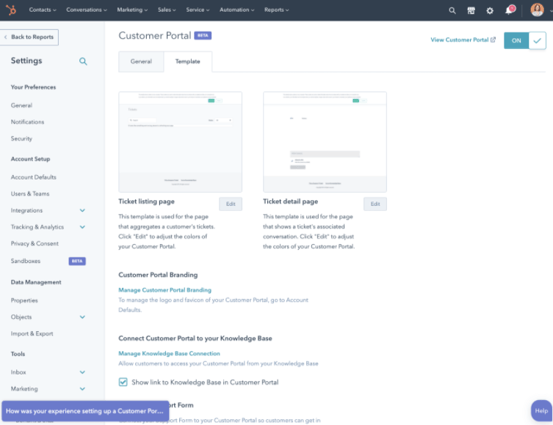
Task: Open Notifications settings
Action: coord(28,122)
